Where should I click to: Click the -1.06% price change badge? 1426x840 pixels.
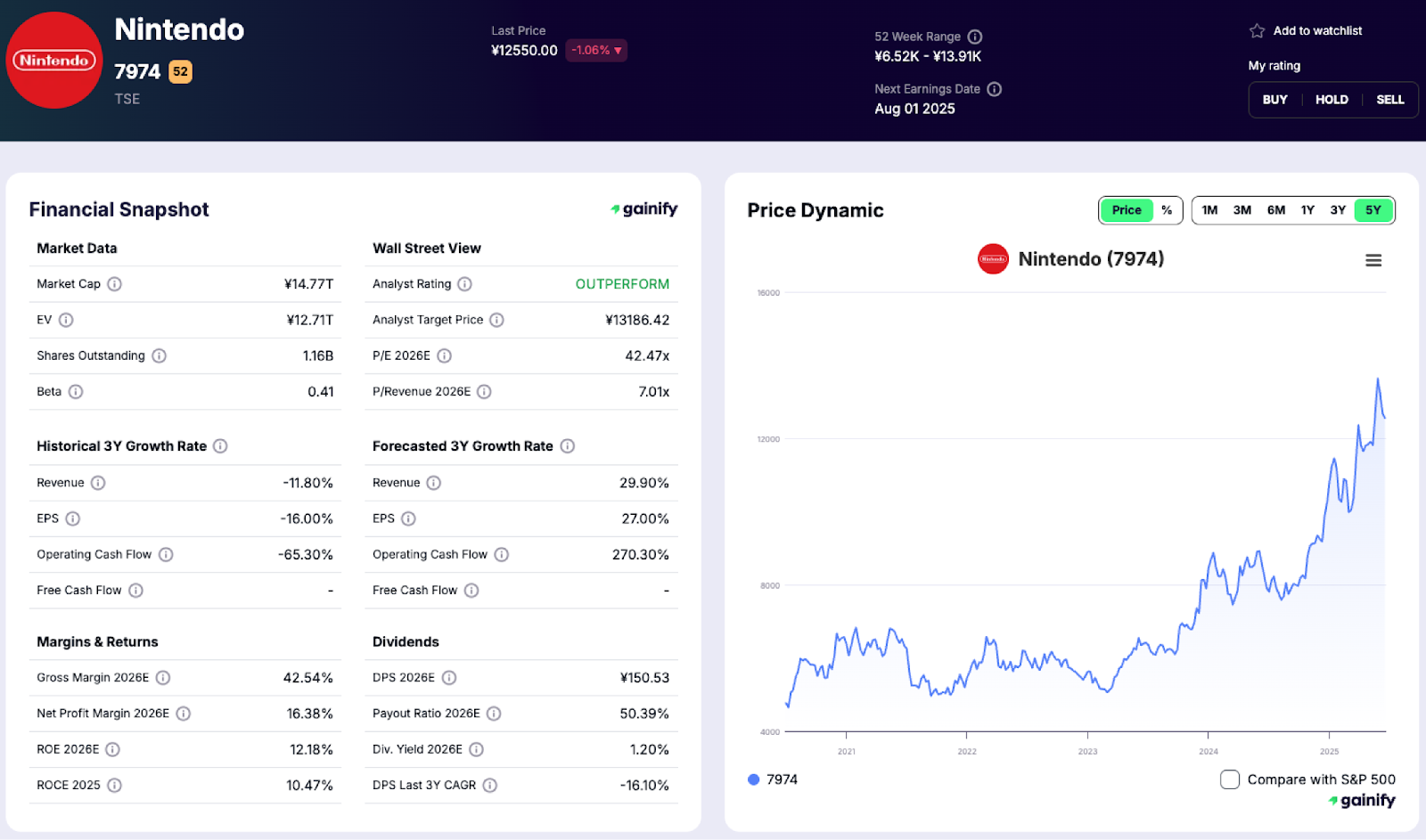coord(596,50)
